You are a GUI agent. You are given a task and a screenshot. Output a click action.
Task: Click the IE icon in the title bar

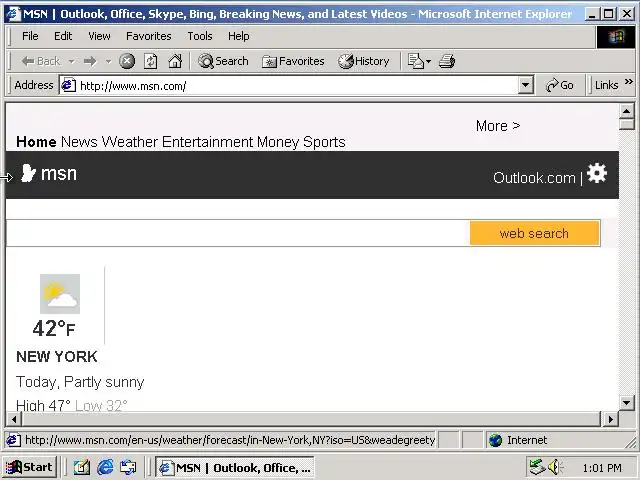(13, 14)
